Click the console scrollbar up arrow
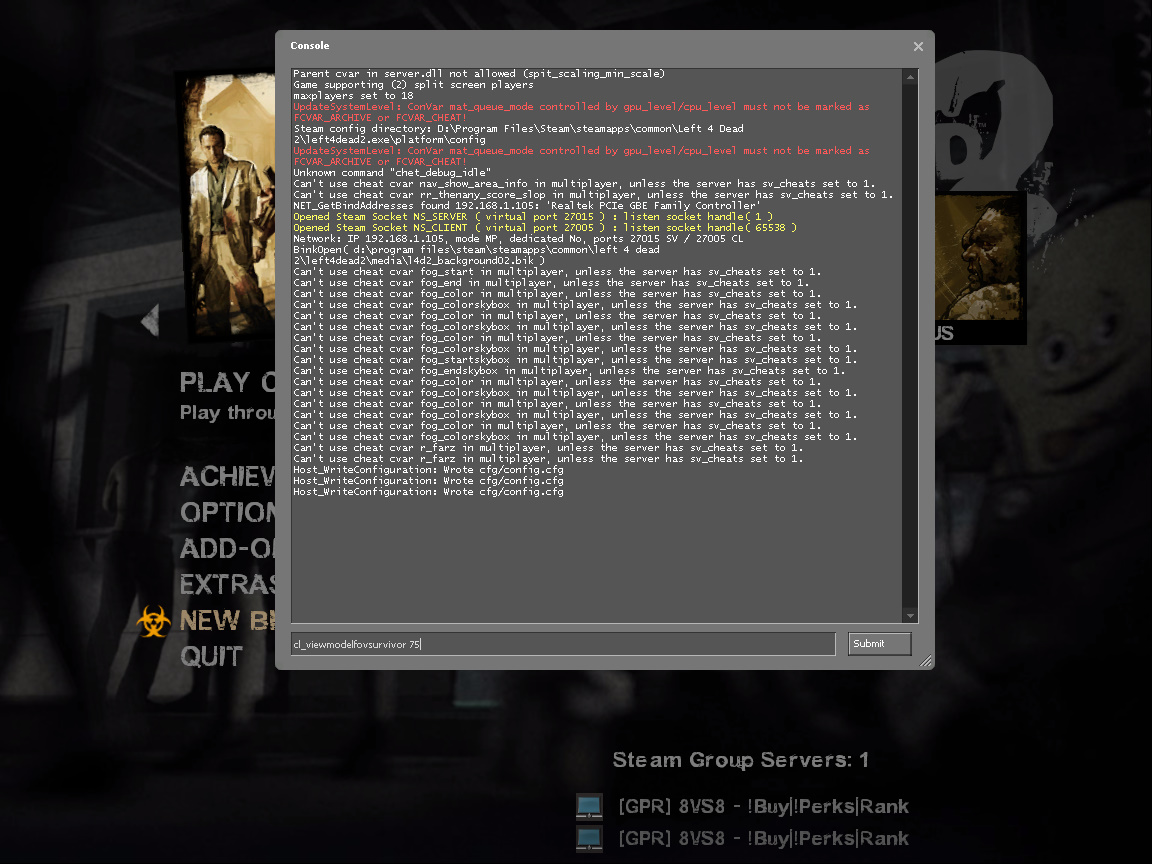This screenshot has width=1152, height=864. 910,76
